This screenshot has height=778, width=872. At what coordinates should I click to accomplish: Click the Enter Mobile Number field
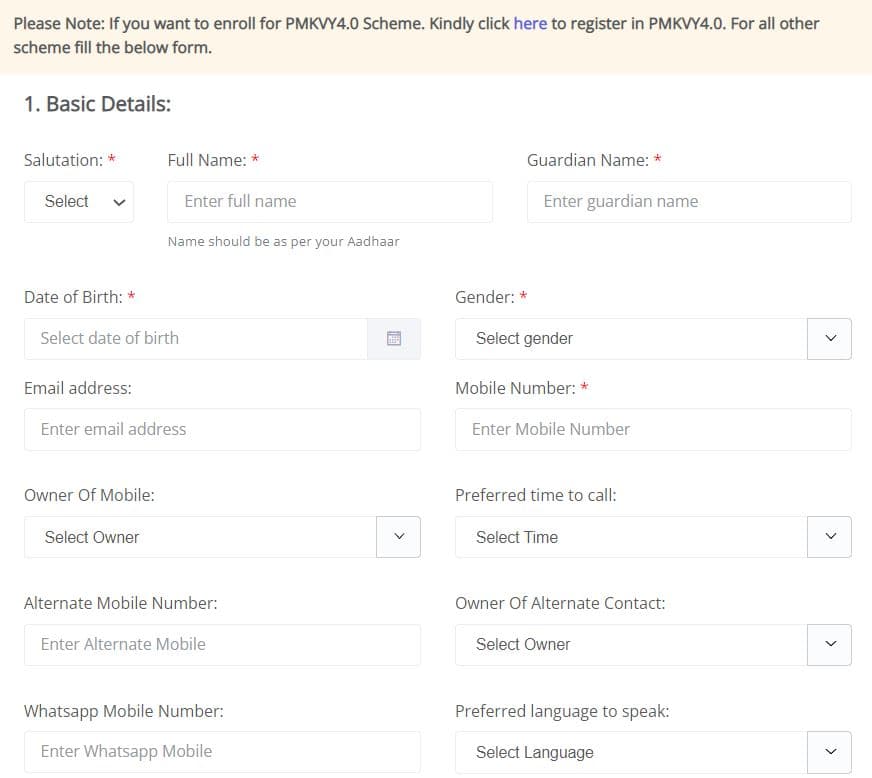coord(653,430)
